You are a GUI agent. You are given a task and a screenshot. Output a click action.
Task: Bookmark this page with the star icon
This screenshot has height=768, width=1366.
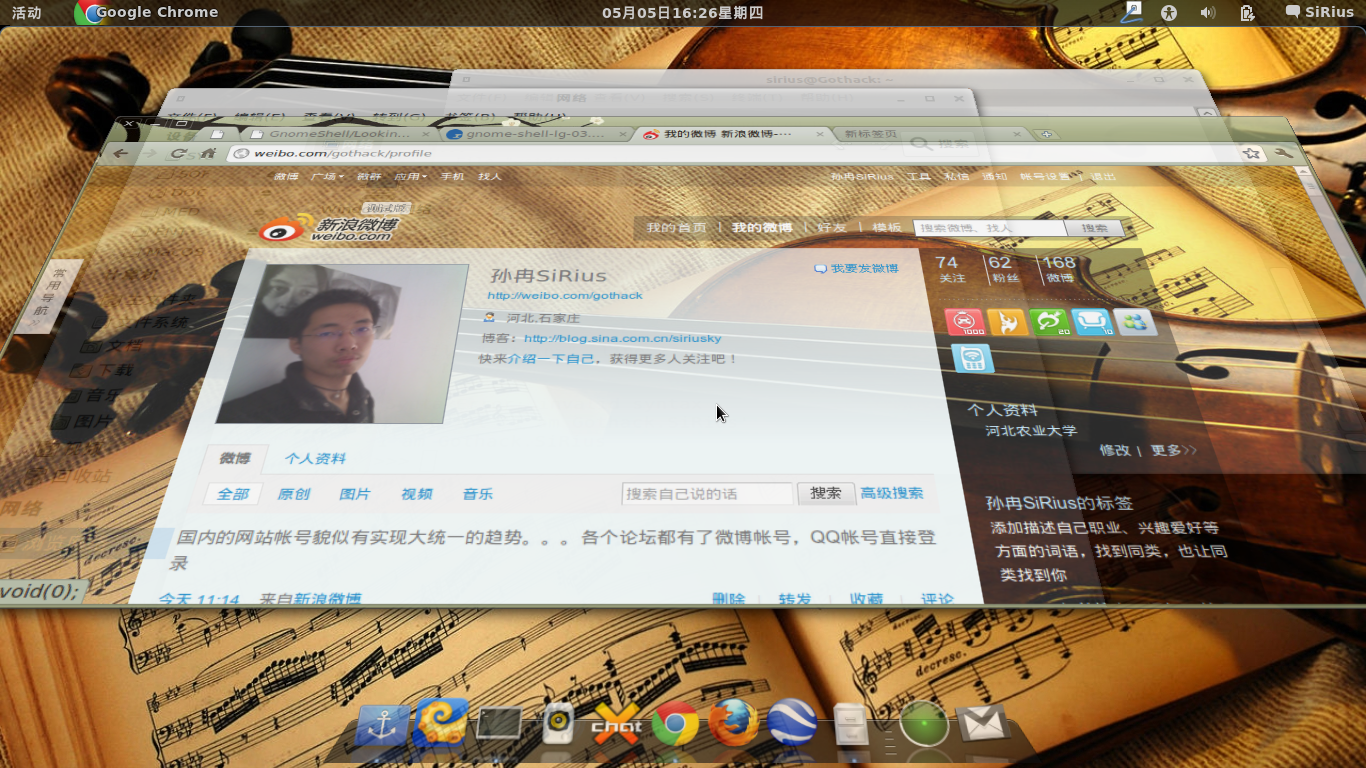[1251, 153]
